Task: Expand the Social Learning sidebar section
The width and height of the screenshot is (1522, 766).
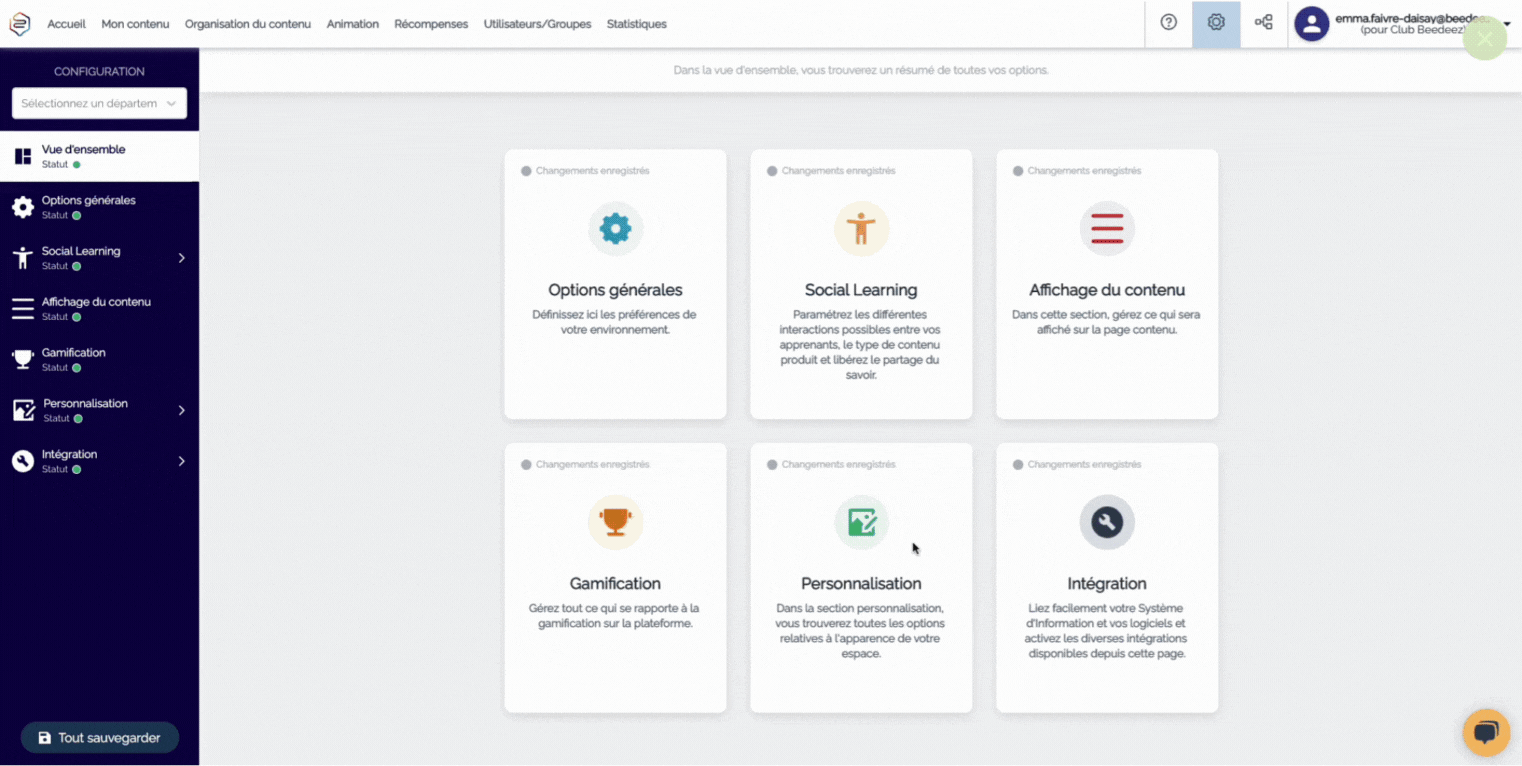Action: coord(181,258)
